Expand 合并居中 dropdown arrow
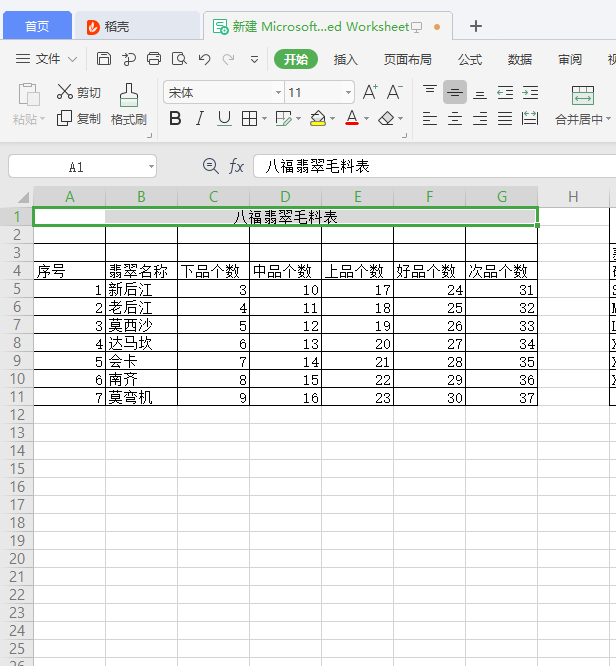616x666 pixels. tap(608, 119)
